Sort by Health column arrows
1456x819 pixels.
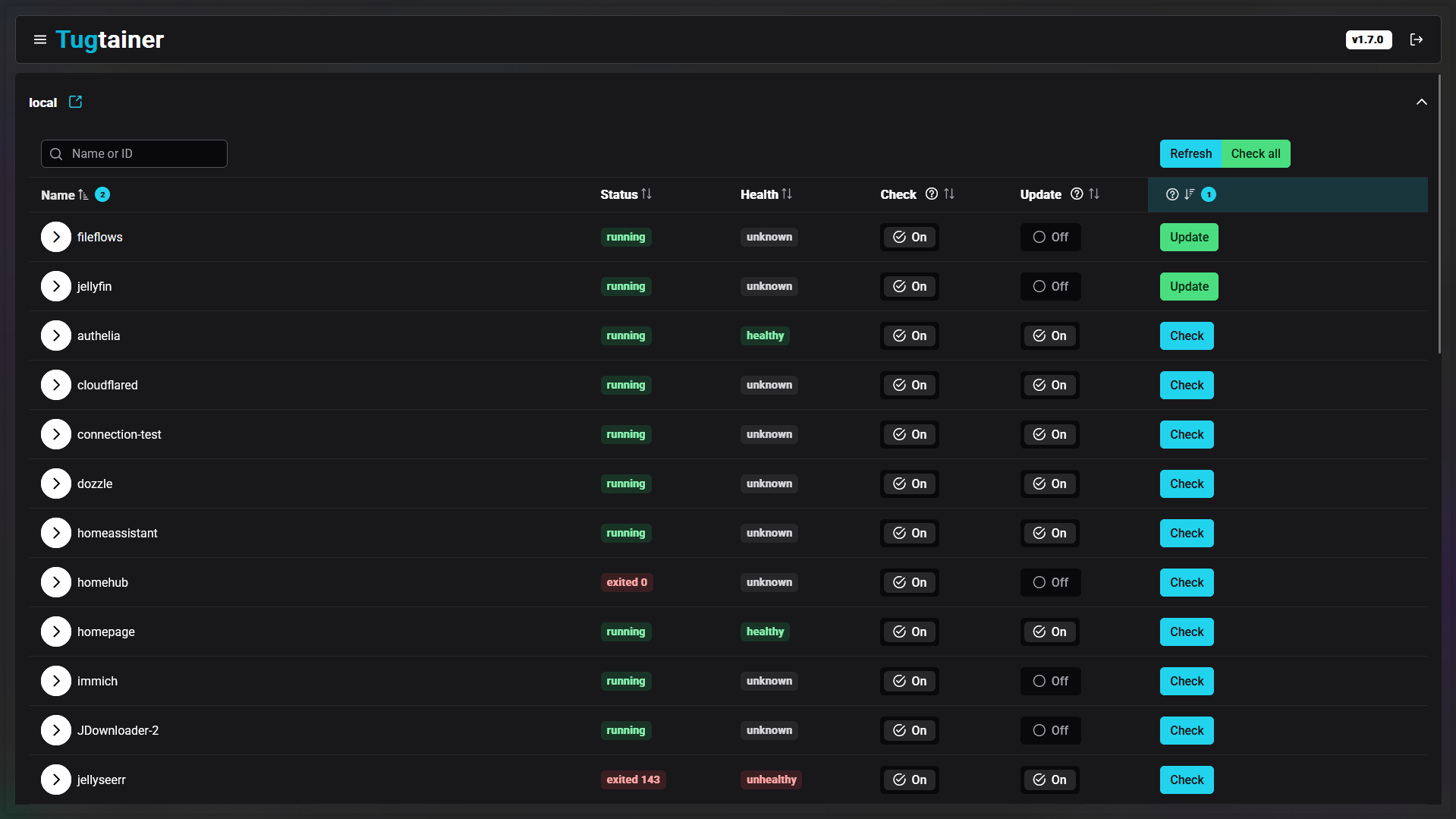787,194
